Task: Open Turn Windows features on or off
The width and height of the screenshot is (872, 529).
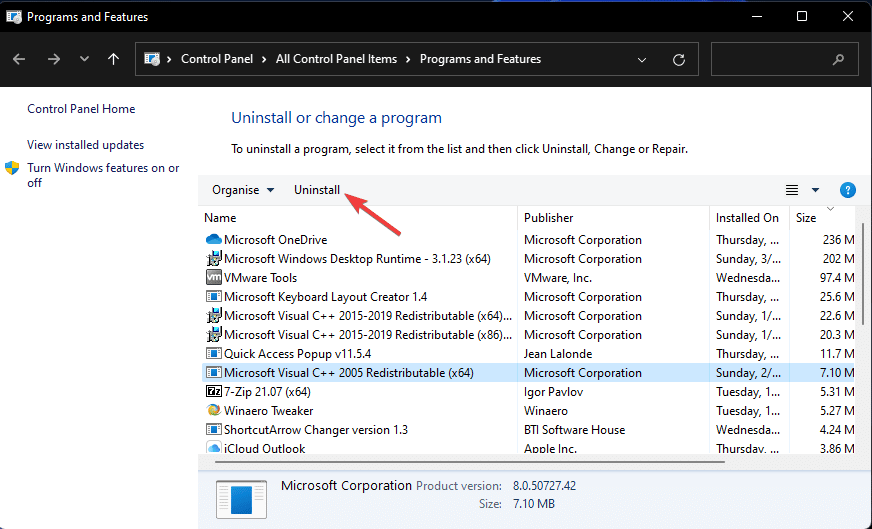Action: (103, 175)
